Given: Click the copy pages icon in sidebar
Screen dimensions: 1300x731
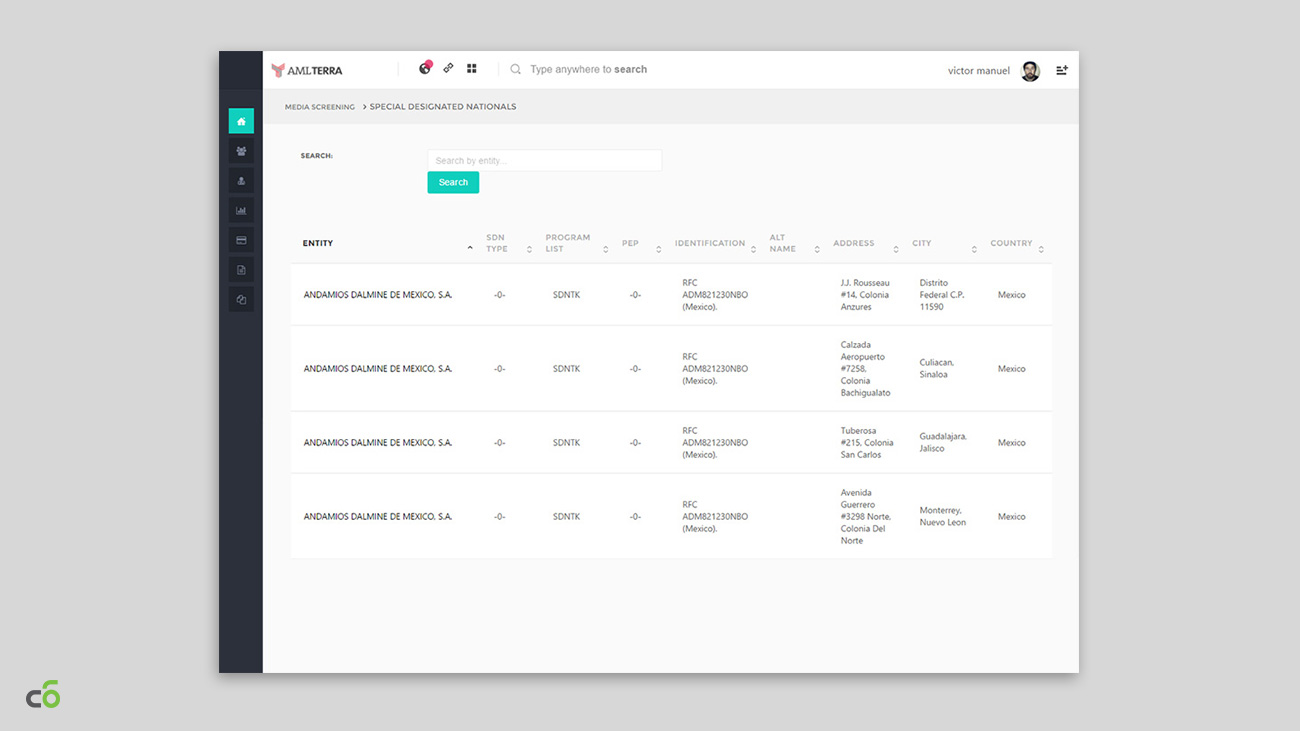Looking at the screenshot, I should [241, 299].
